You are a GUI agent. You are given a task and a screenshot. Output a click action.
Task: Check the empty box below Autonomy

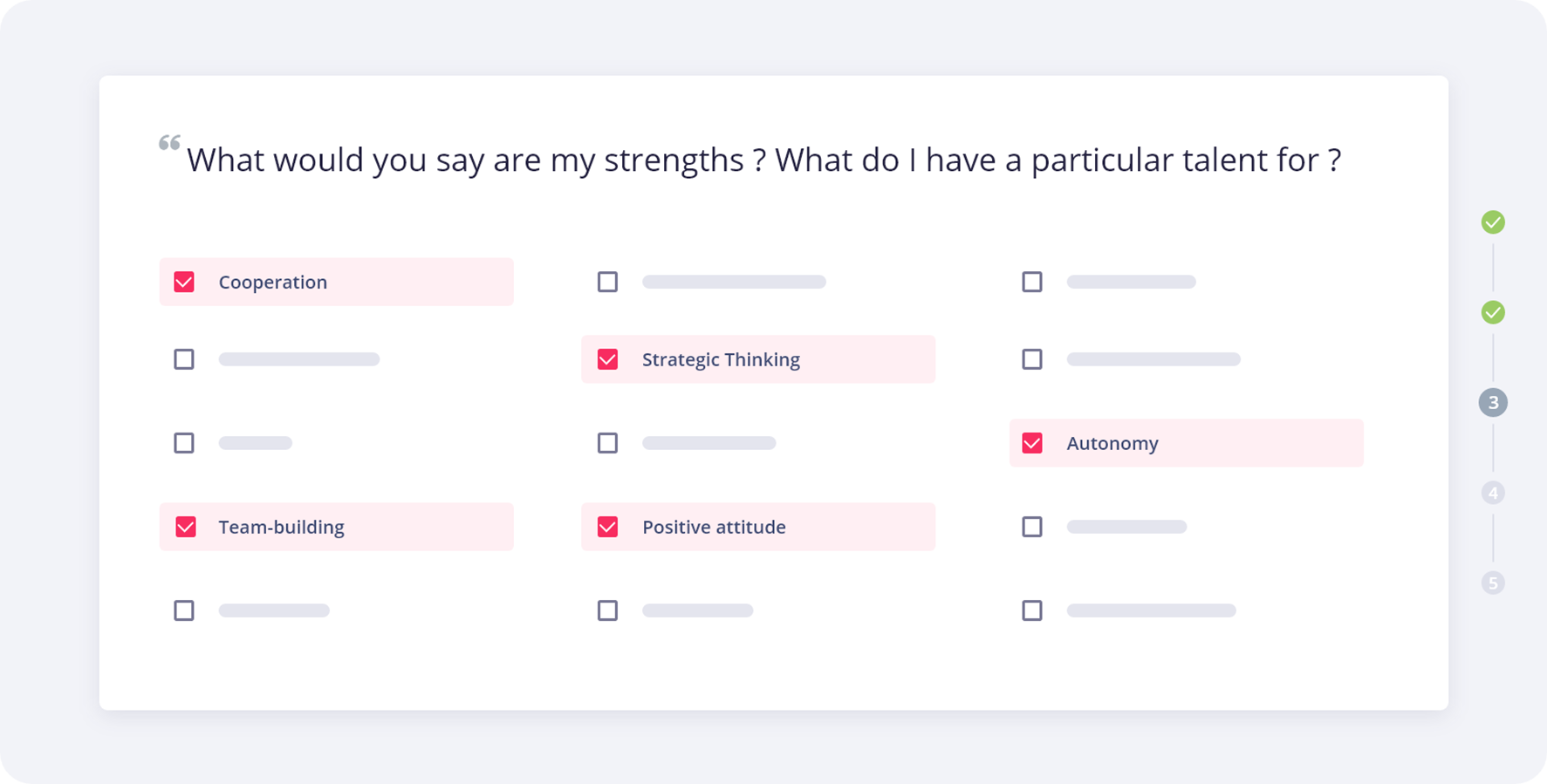(x=1032, y=527)
